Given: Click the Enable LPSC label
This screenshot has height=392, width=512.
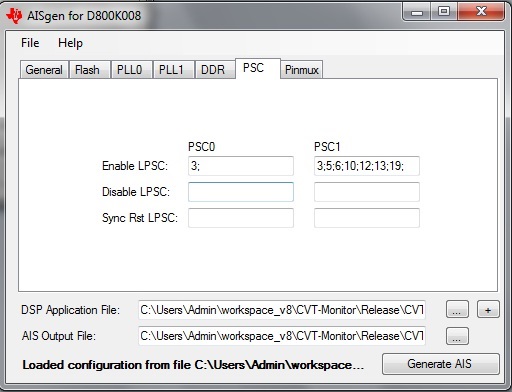Looking at the screenshot, I should (135, 166).
